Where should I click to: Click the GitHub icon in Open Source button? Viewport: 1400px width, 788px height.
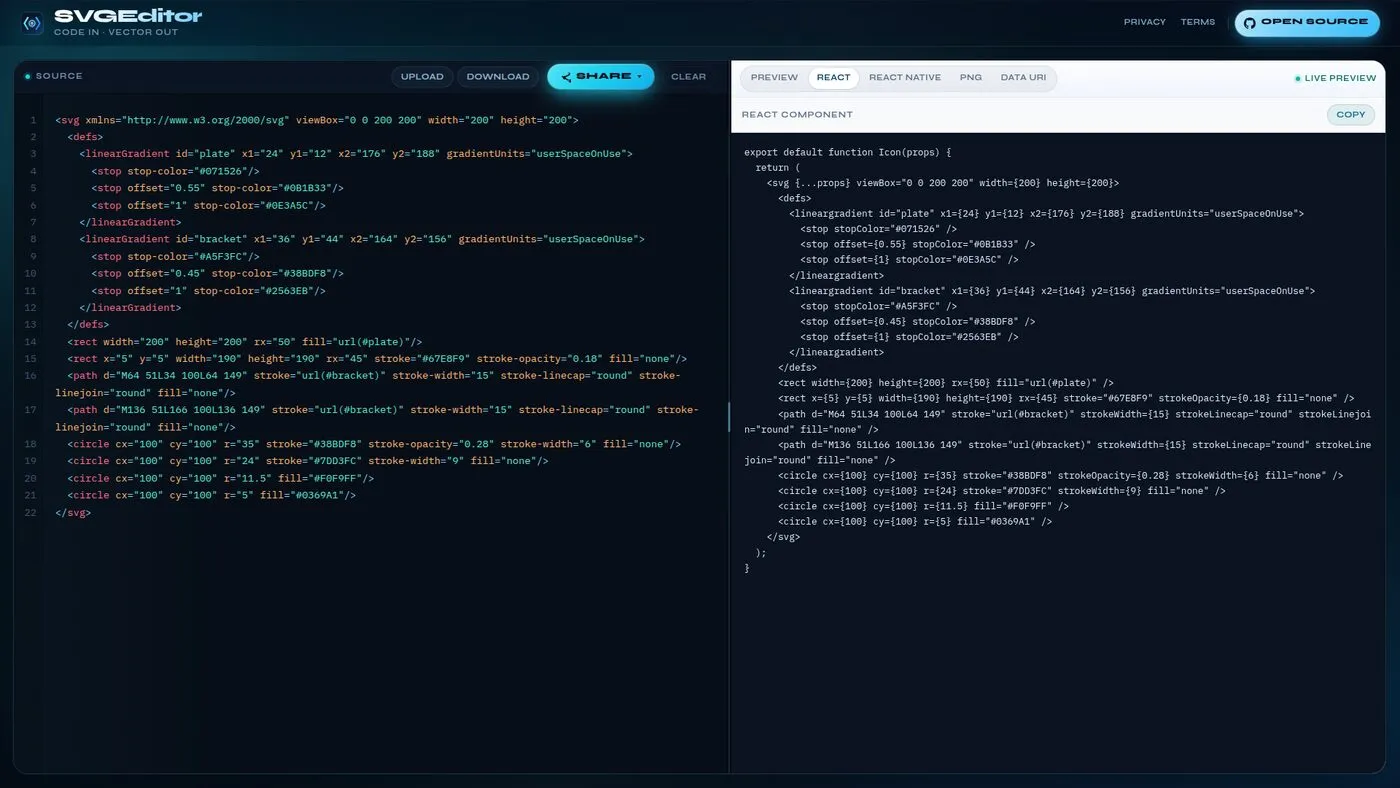tap(1249, 22)
